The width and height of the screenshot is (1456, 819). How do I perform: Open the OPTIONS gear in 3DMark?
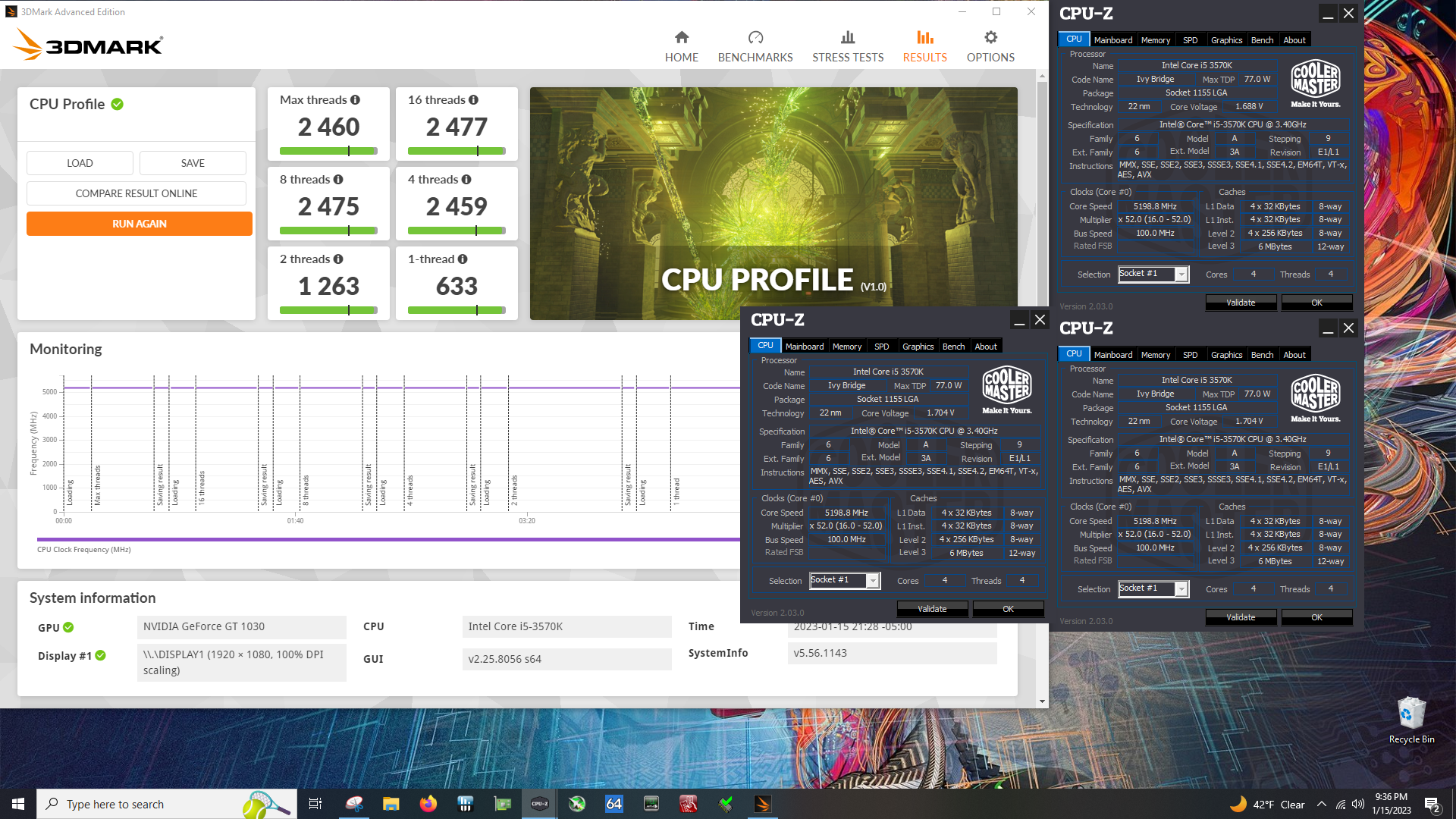tap(990, 47)
